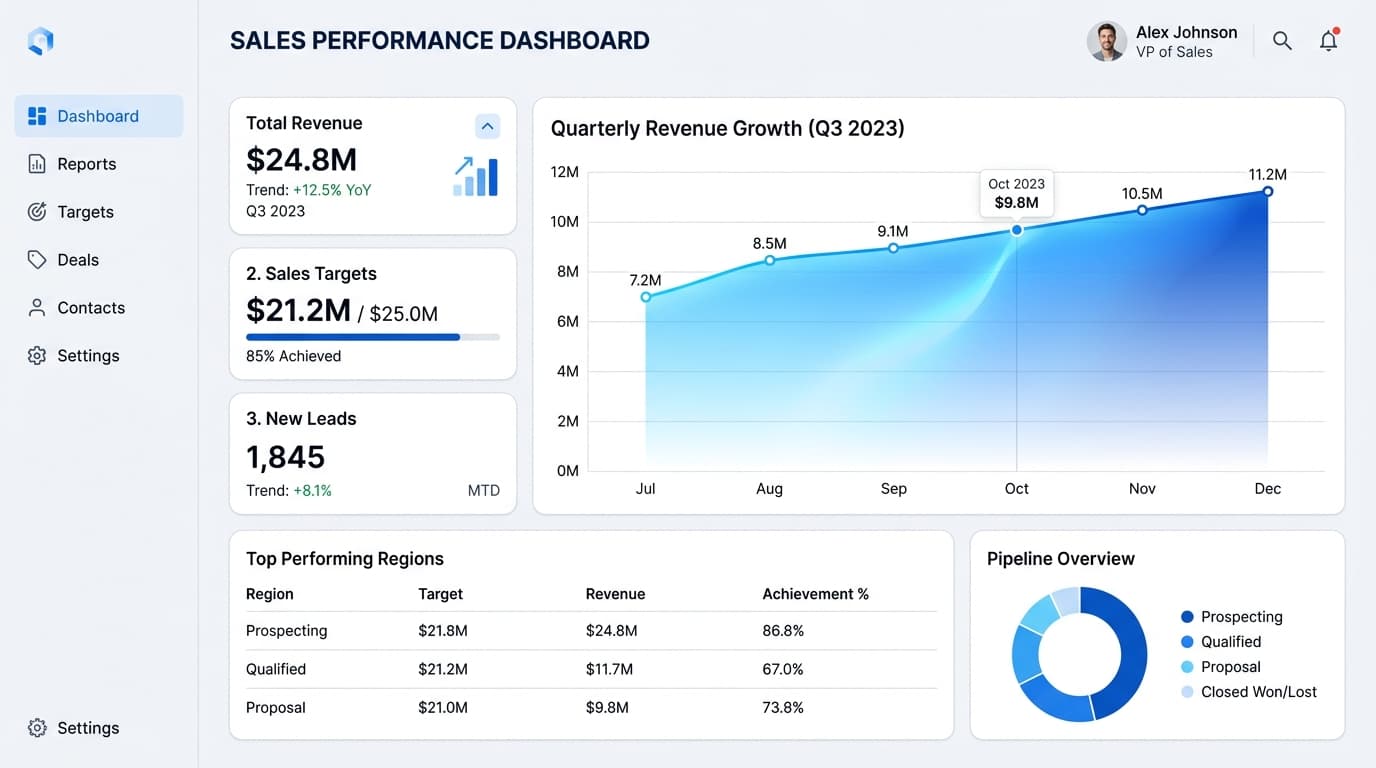The height and width of the screenshot is (768, 1376).
Task: Open Dashboard via its grid icon
Action: tap(37, 116)
